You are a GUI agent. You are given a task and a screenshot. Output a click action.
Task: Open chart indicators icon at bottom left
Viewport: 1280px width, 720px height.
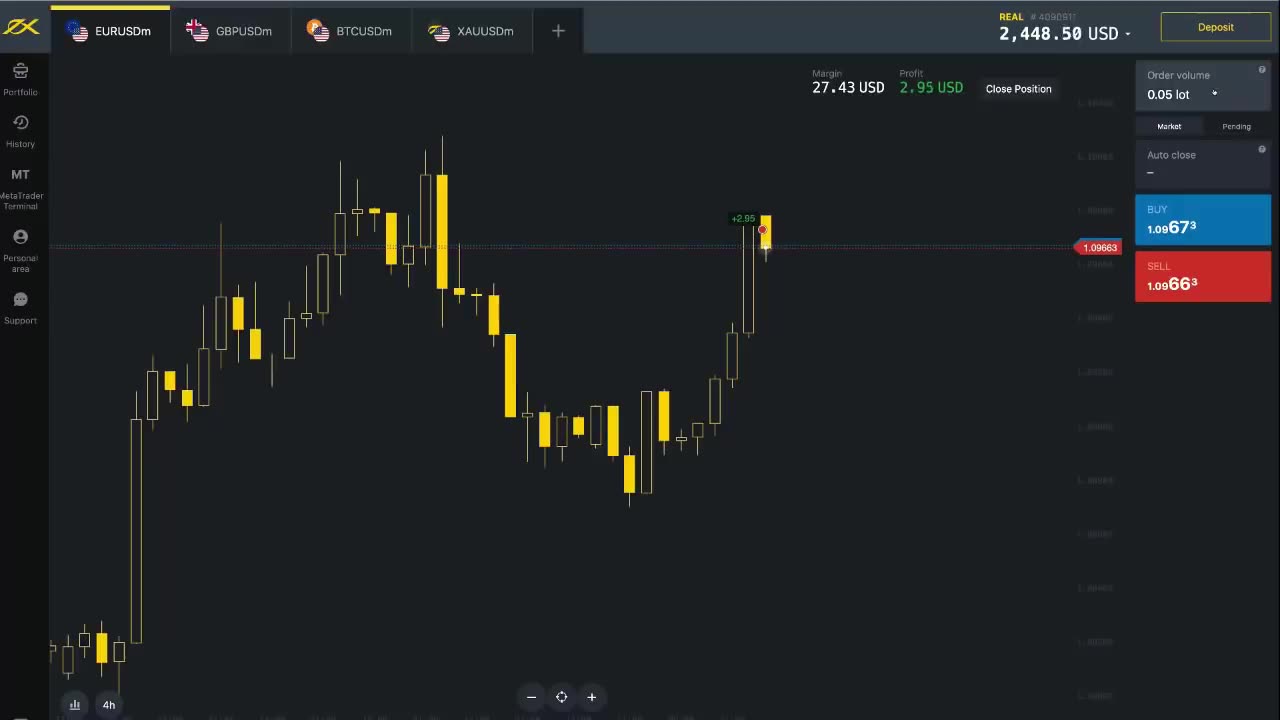click(75, 704)
